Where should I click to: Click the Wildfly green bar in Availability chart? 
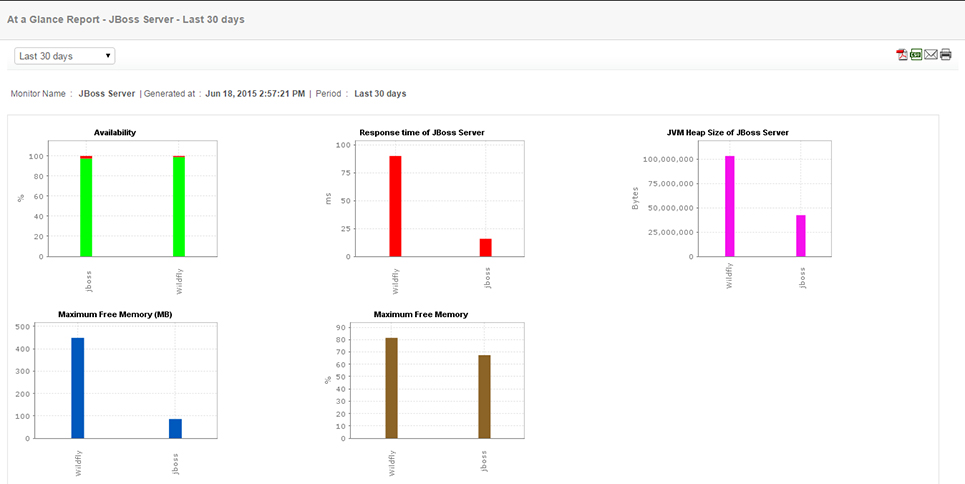coord(179,207)
